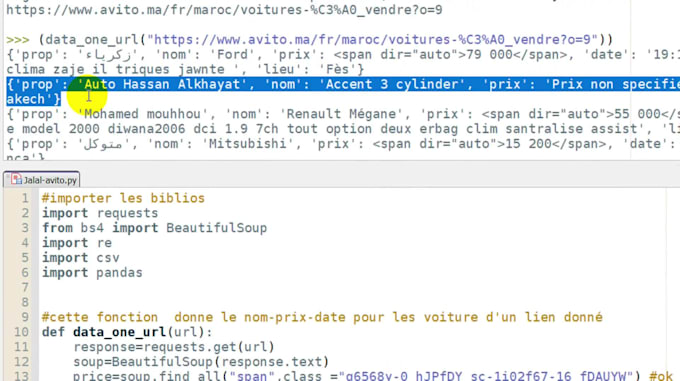Screen dimensions: 680x381
Task: Click the 'response=requests.get(url)' line
Action: pos(174,347)
